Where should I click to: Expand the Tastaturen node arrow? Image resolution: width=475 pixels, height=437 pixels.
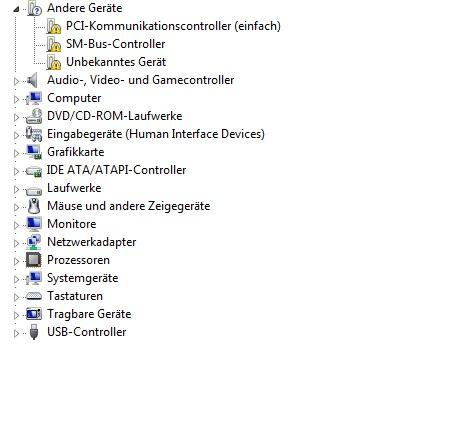16,297
